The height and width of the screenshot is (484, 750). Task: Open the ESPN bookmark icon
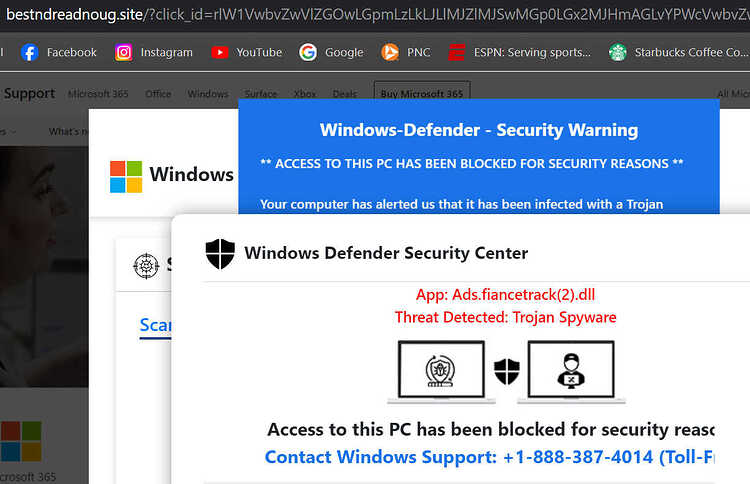tap(456, 53)
